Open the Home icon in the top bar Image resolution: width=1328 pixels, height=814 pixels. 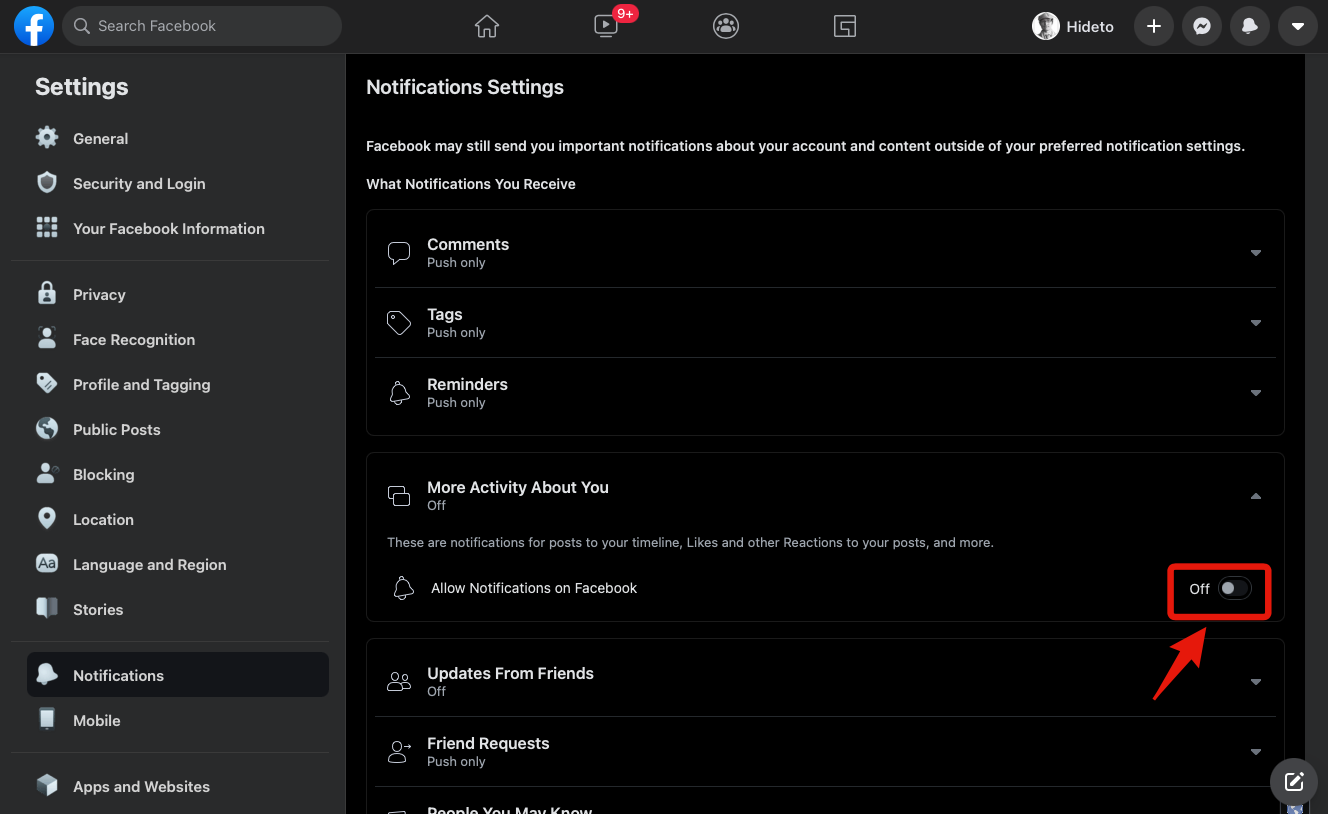(x=486, y=26)
